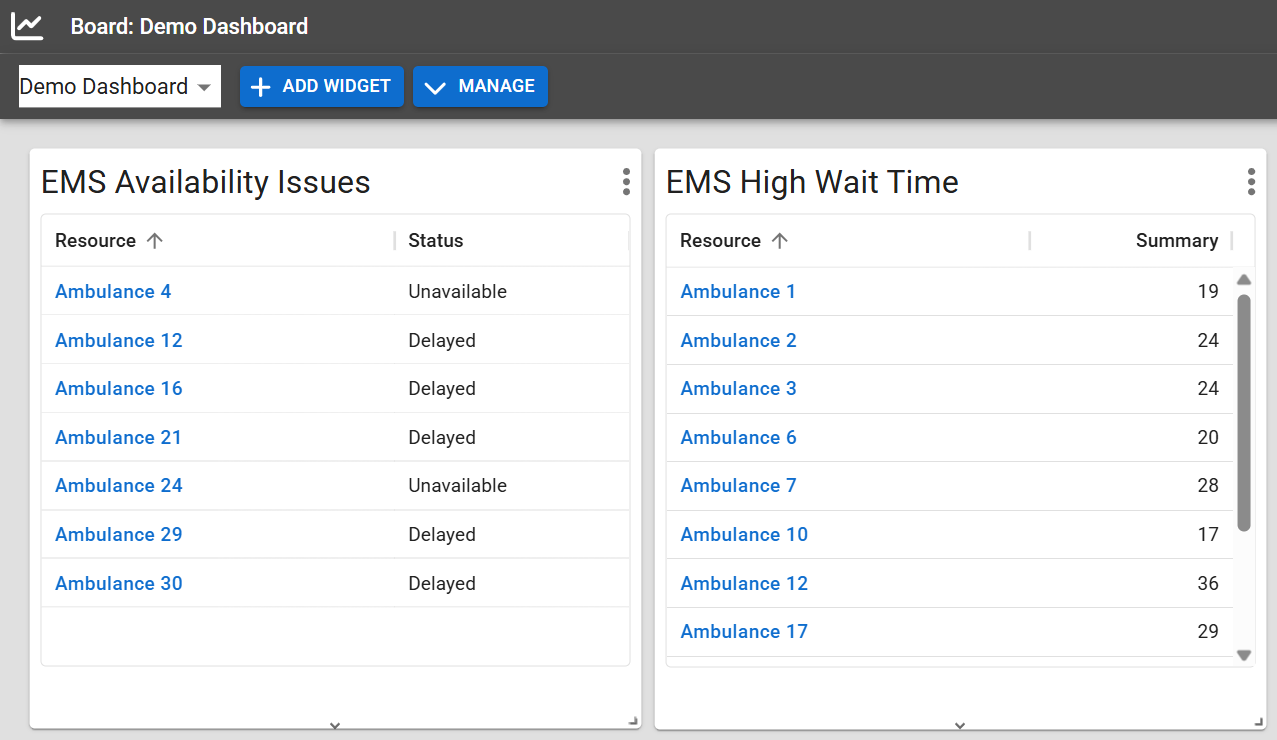The image size is (1277, 740).
Task: Click the ADD WIDGET button
Action: pos(322,87)
